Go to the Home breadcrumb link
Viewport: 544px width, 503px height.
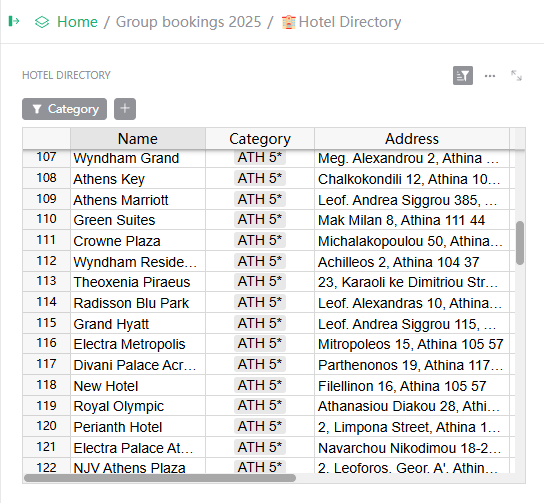pyautogui.click(x=77, y=22)
